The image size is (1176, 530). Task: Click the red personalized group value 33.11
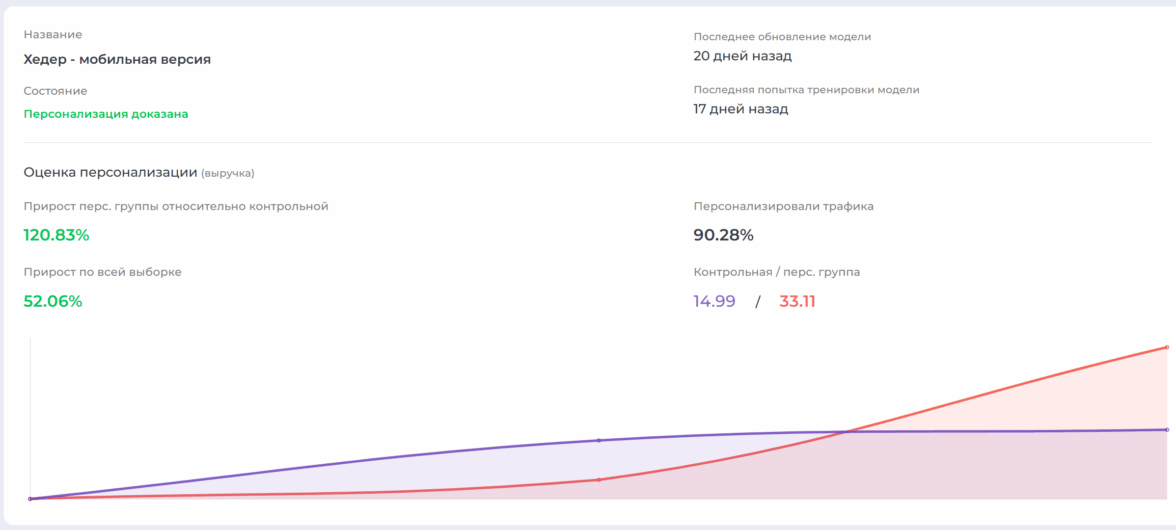(x=797, y=301)
